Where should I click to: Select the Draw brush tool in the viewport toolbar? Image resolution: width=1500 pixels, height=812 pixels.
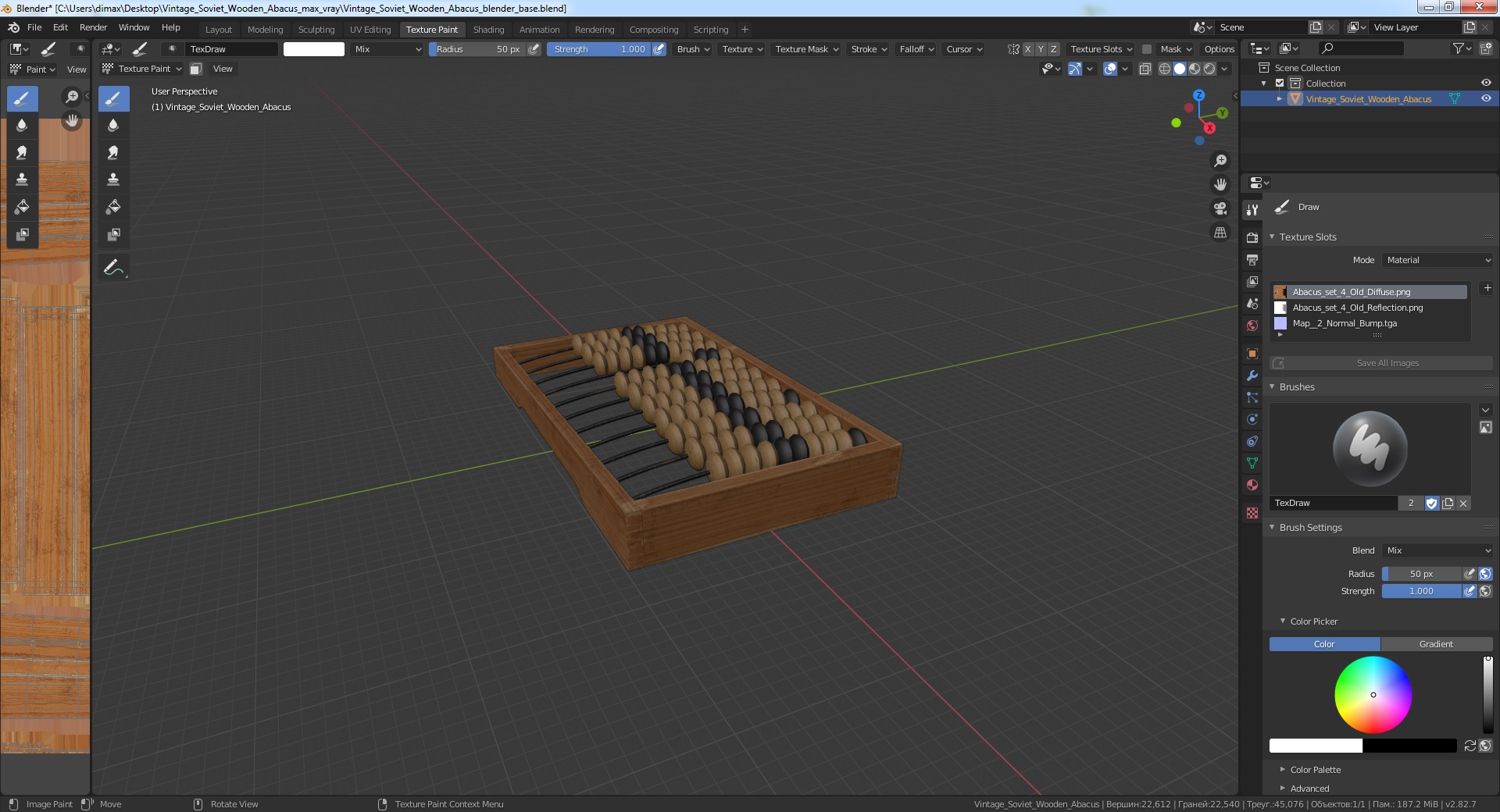(113, 98)
